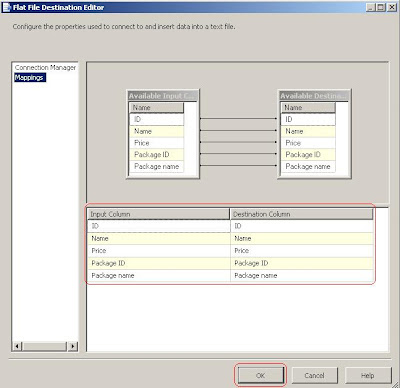Click the right scroll arrow in page list
Image resolution: width=400 pixels, height=388 pixels.
coord(72,346)
